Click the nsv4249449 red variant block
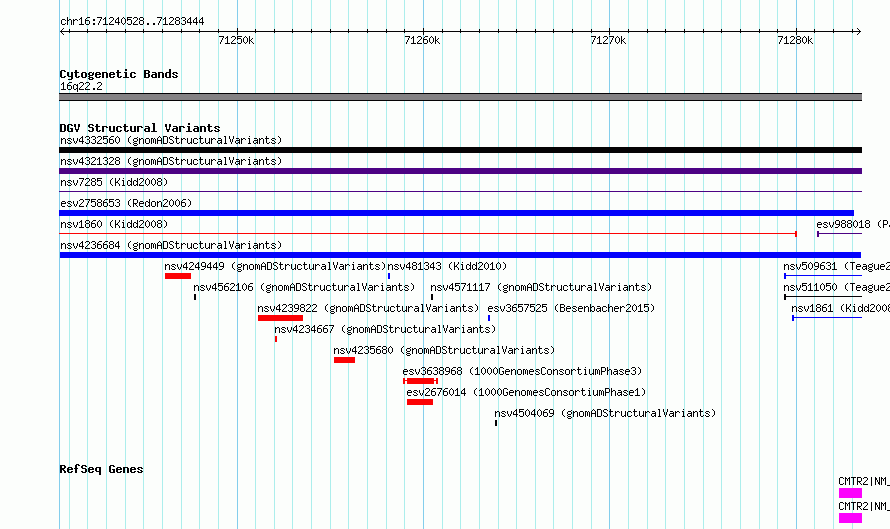 [x=178, y=276]
